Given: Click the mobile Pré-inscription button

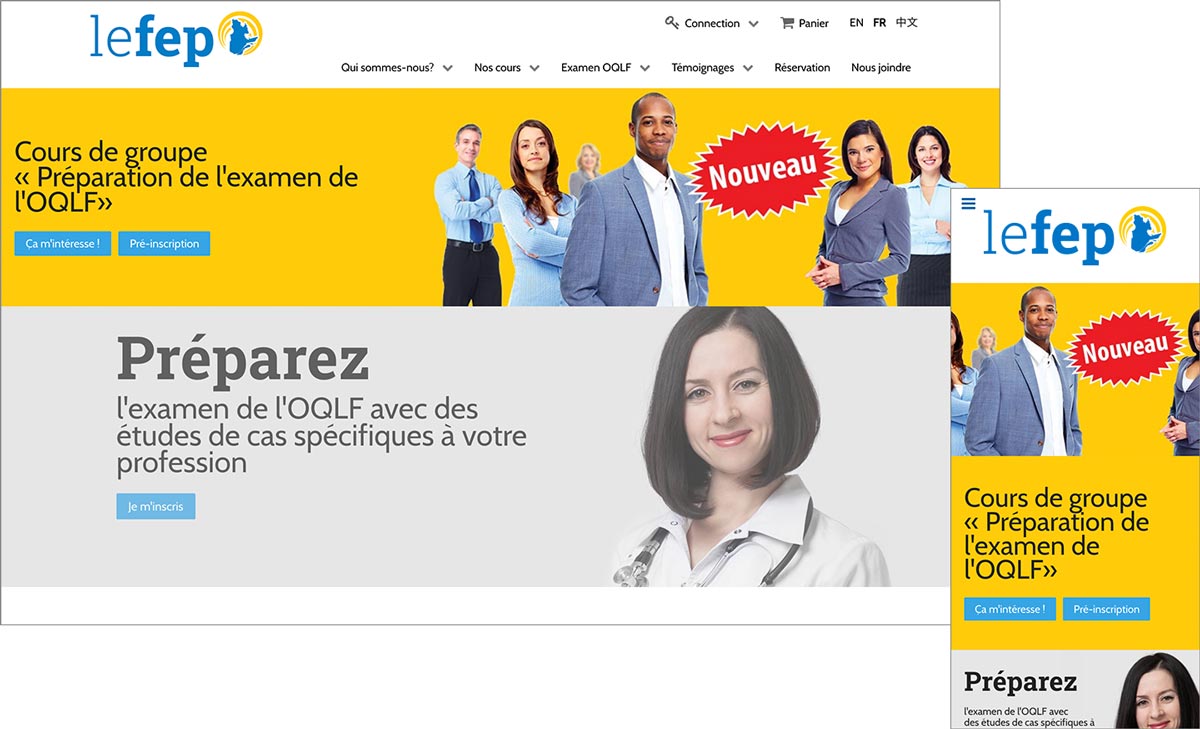Looking at the screenshot, I should pyautogui.click(x=1106, y=609).
